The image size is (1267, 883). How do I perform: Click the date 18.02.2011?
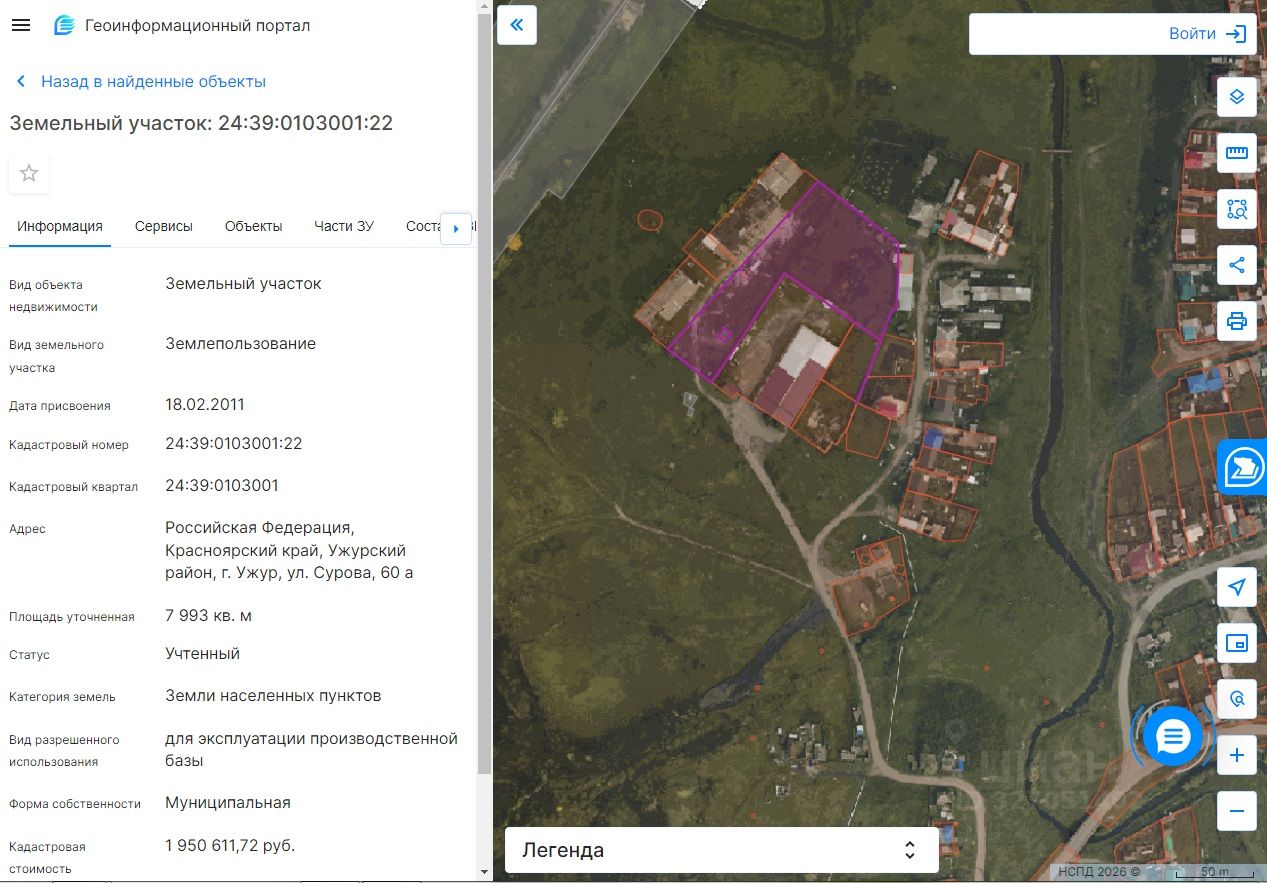(x=205, y=405)
